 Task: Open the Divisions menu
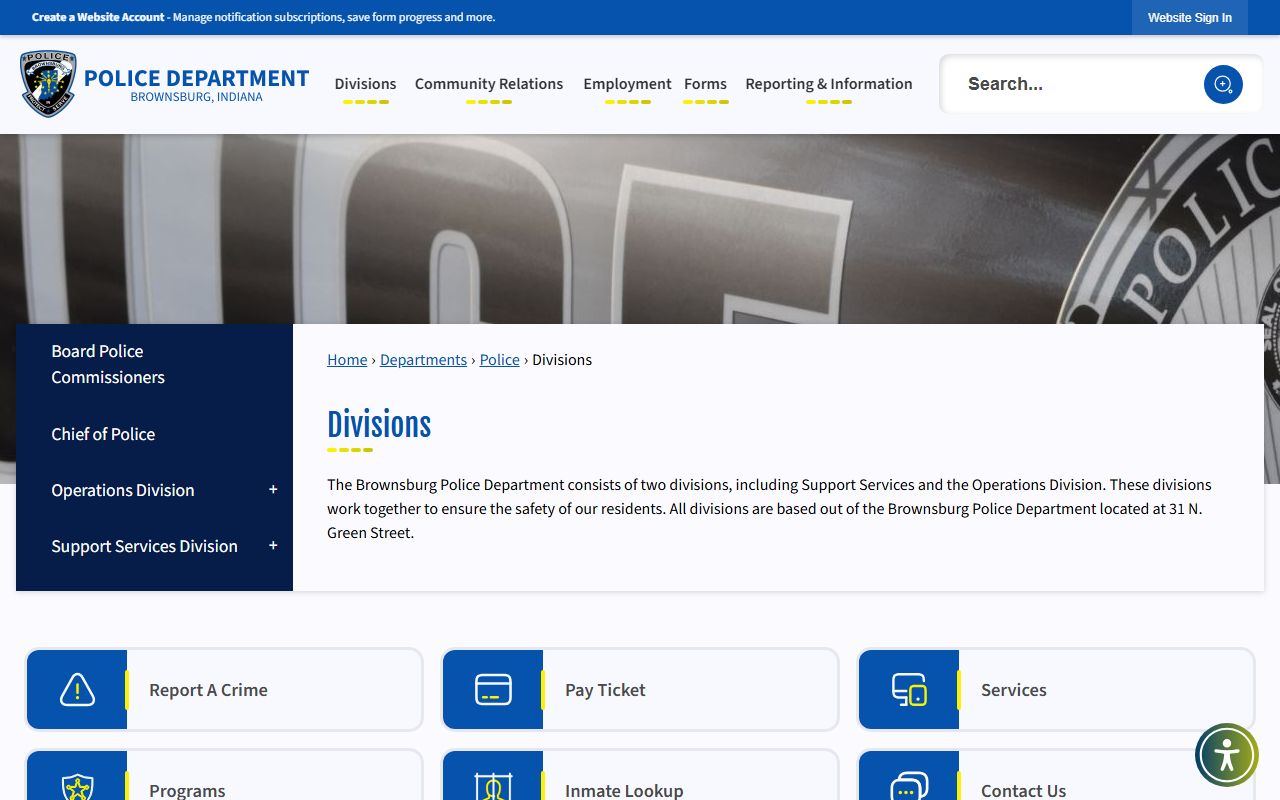[x=365, y=84]
